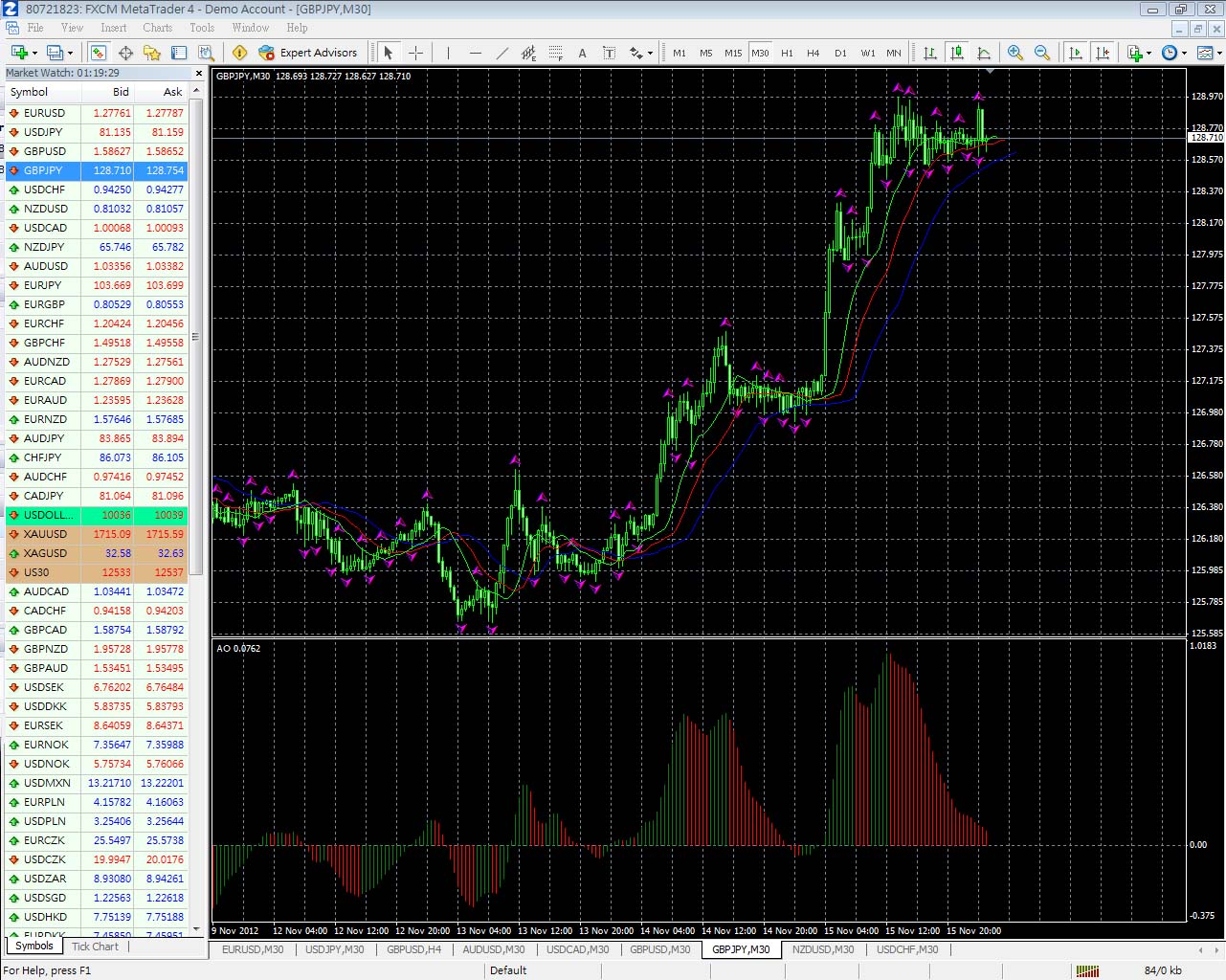Draw a horizontal line on the chart

click(x=476, y=53)
